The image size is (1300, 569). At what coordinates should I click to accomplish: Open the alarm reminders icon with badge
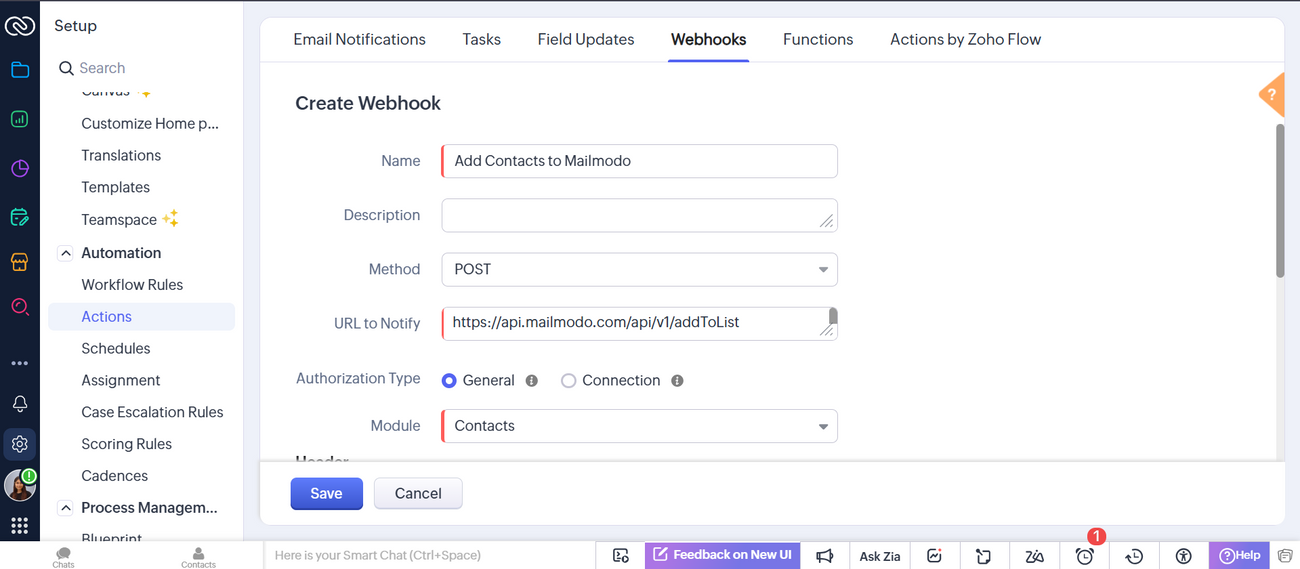(1085, 556)
